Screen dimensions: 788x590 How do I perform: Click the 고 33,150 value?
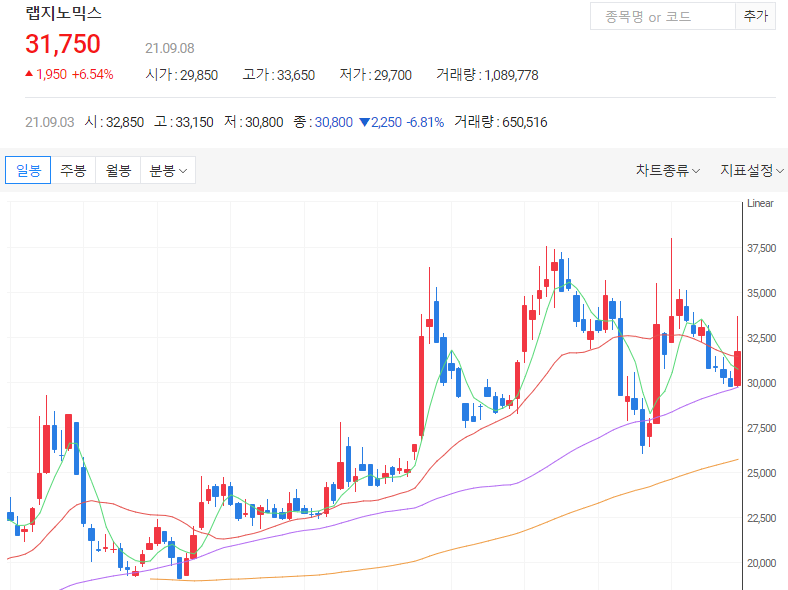(x=183, y=122)
